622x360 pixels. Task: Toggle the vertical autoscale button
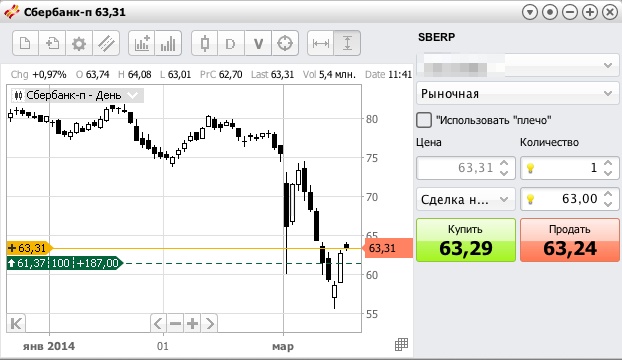347,43
